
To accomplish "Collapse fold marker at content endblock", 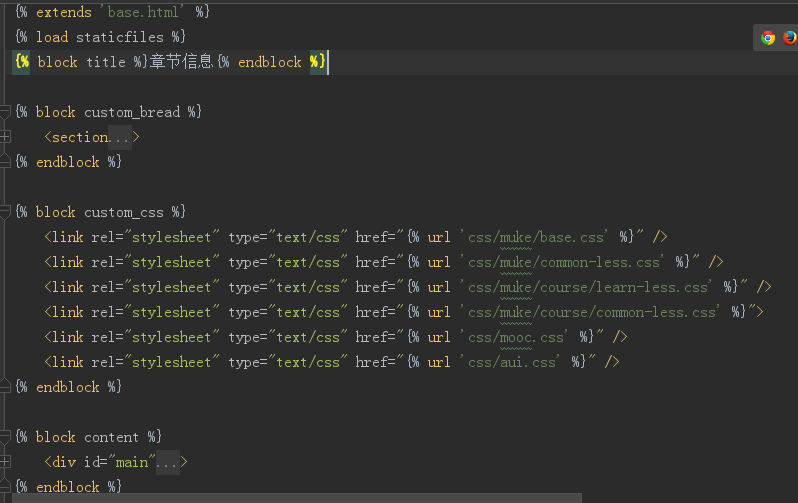I will click(5, 486).
